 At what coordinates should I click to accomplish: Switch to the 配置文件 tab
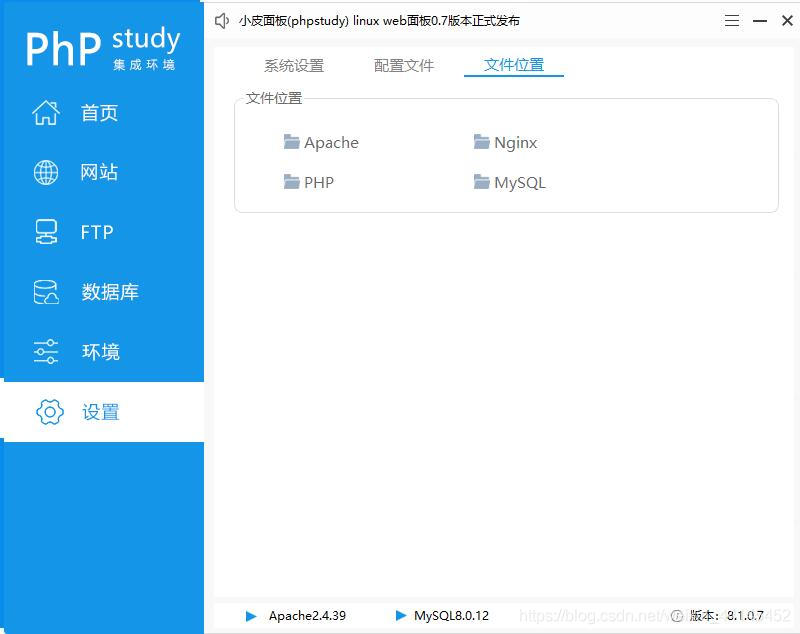[404, 66]
